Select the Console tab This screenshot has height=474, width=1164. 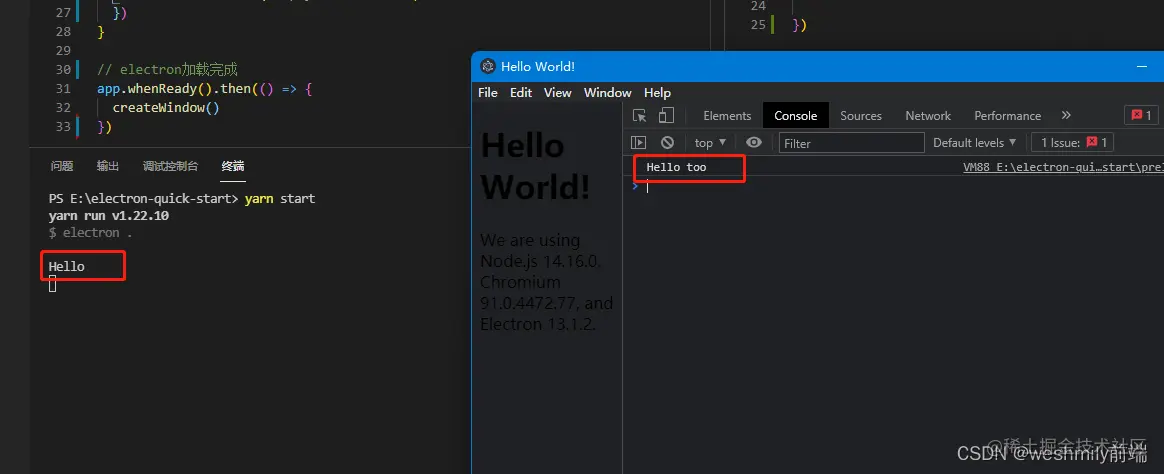pyautogui.click(x=796, y=116)
